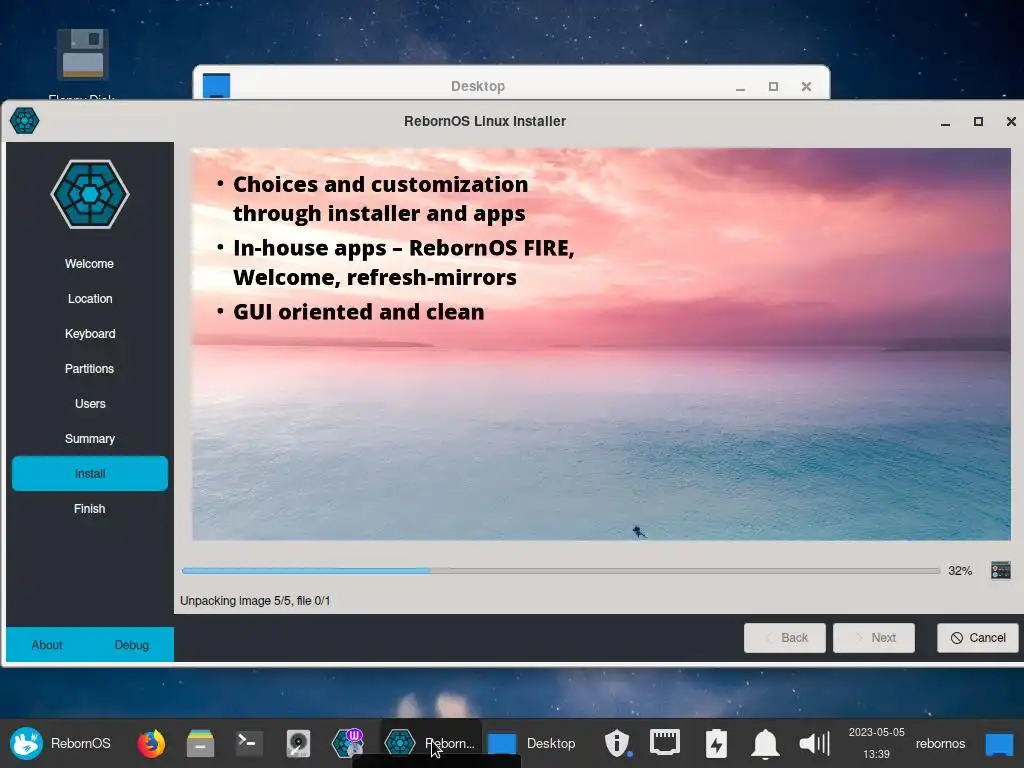Click the disabled Next button
The image size is (1024, 768).
[873, 637]
